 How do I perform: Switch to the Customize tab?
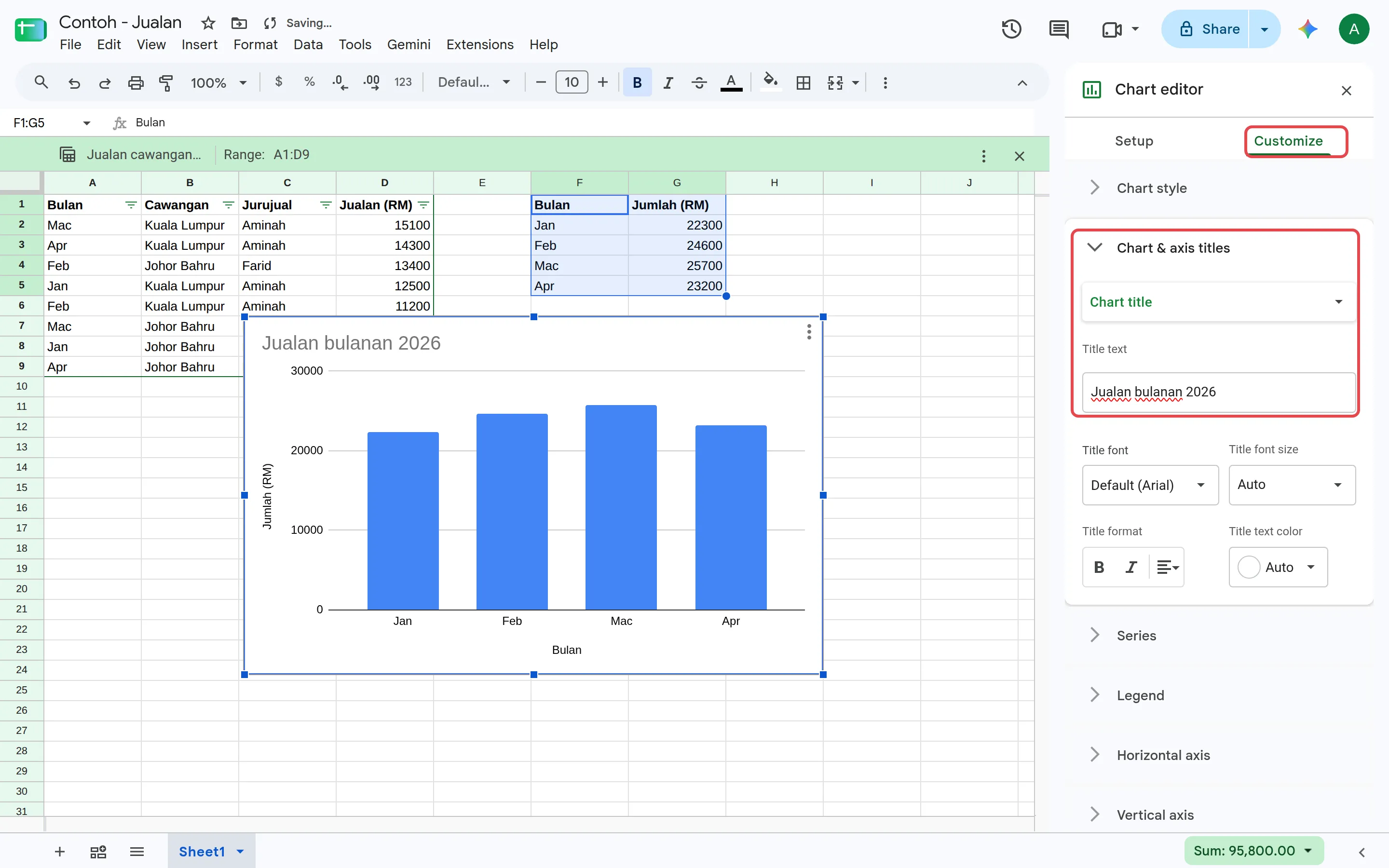1288,141
